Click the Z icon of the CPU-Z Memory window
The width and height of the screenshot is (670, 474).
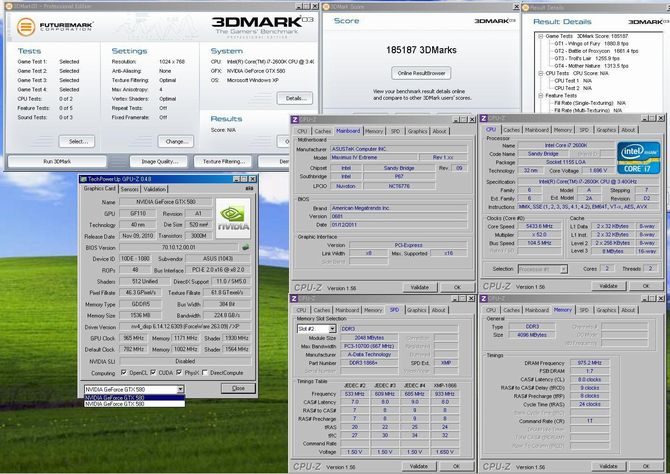point(484,298)
